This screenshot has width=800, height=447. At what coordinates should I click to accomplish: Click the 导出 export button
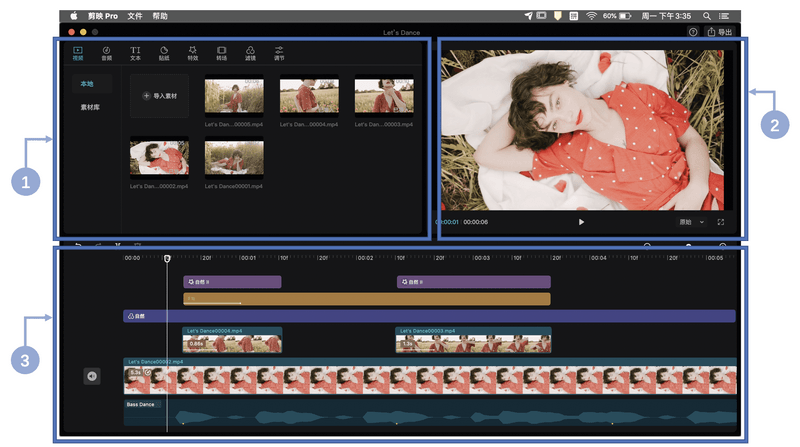720,32
